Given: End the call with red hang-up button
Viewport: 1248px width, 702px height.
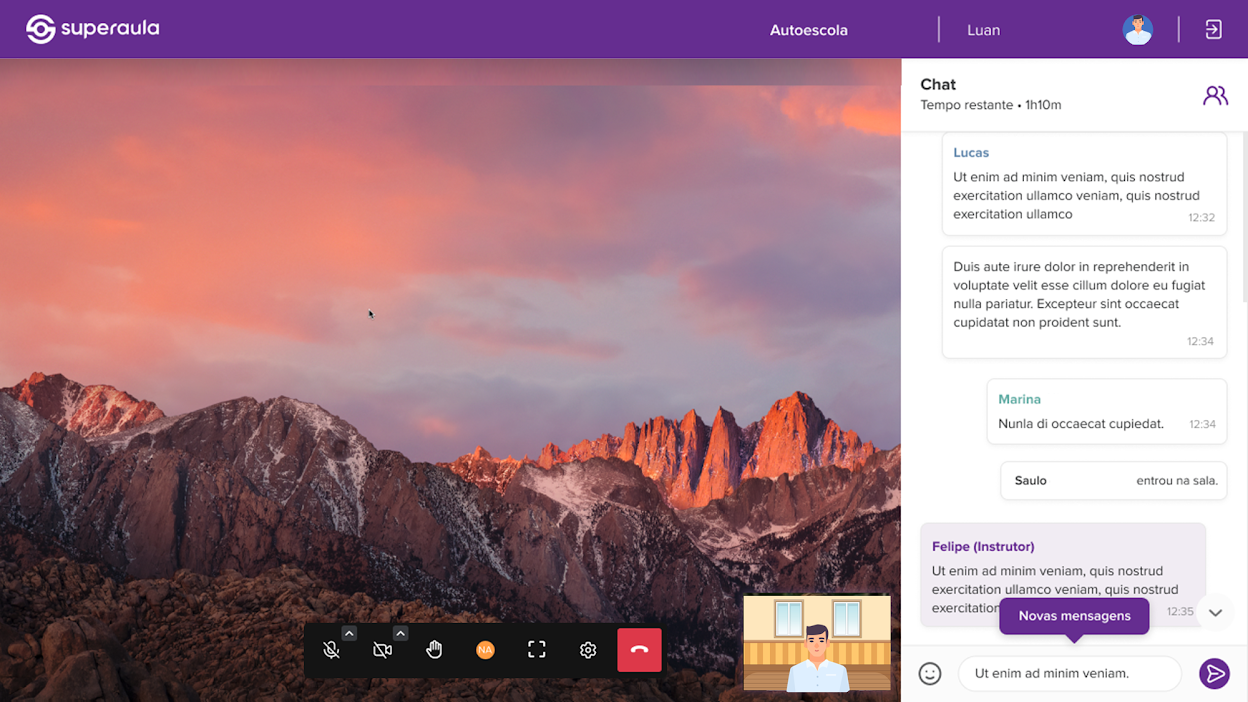Looking at the screenshot, I should 639,650.
